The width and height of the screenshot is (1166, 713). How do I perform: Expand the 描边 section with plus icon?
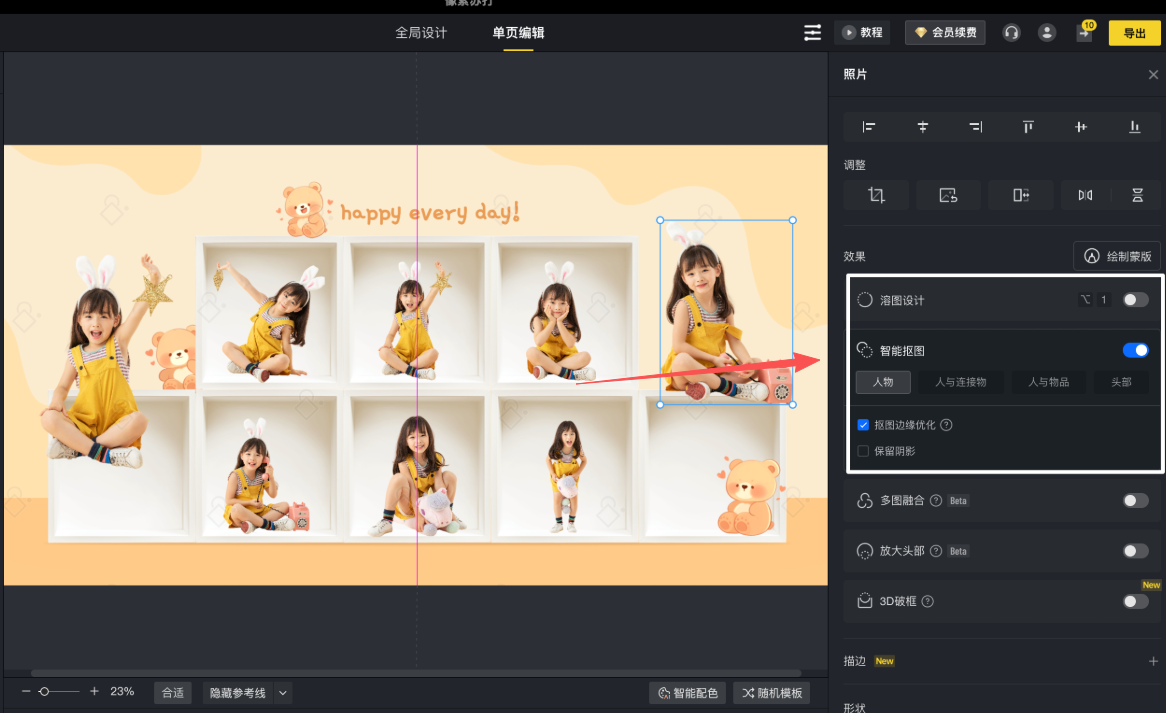tap(1153, 661)
